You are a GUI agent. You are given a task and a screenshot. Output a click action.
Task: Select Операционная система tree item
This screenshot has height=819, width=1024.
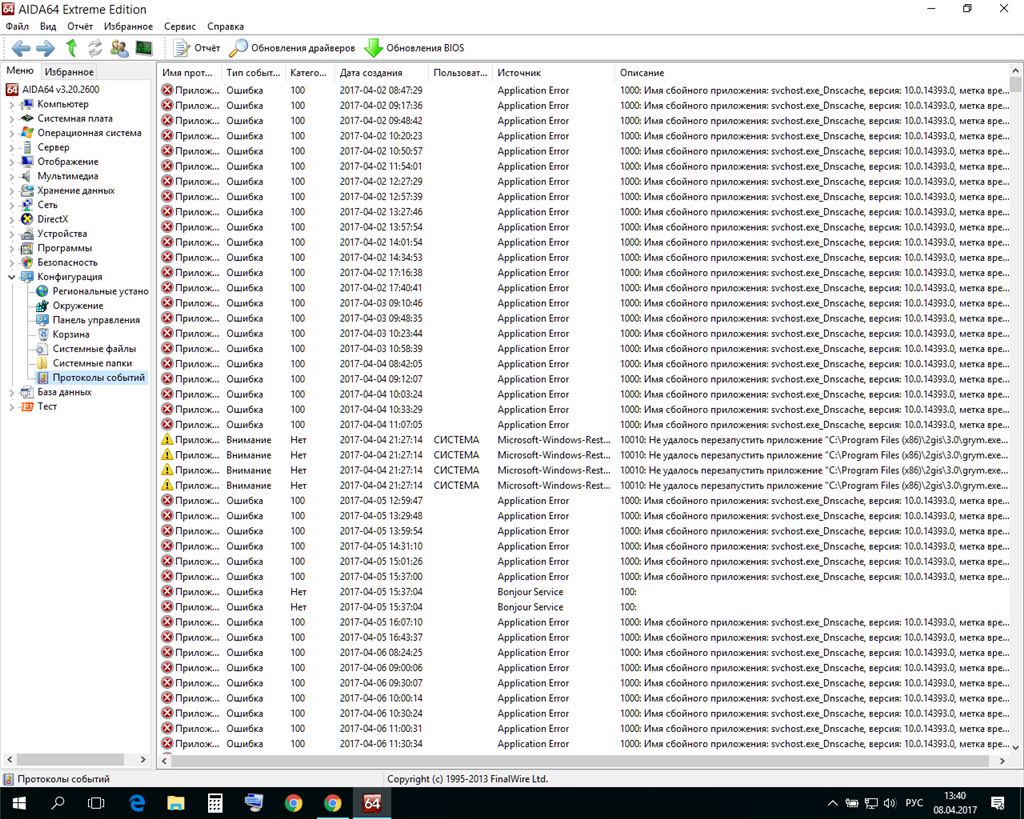tap(89, 133)
